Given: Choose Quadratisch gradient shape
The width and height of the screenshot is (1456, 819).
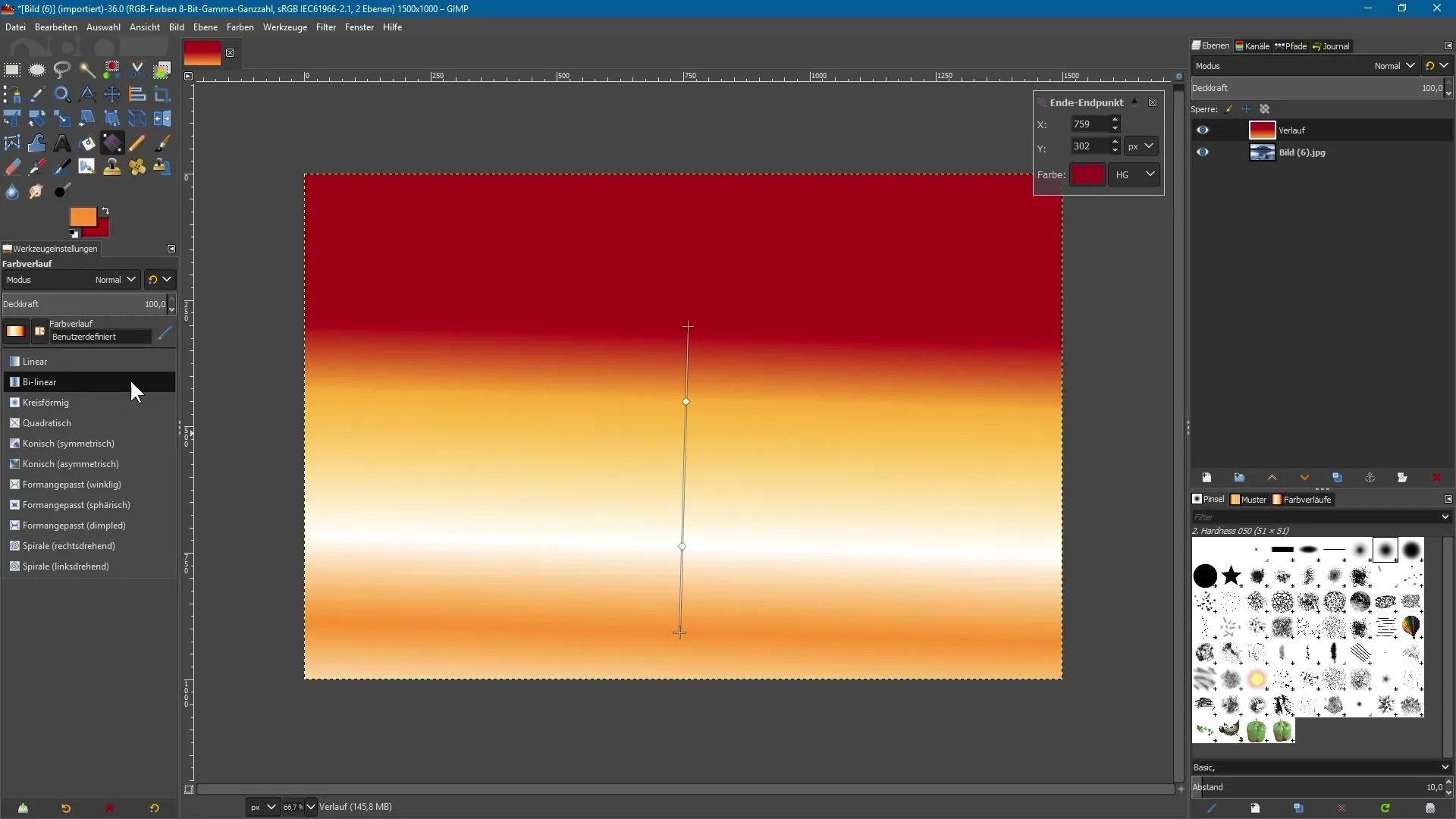Looking at the screenshot, I should pos(89,423).
